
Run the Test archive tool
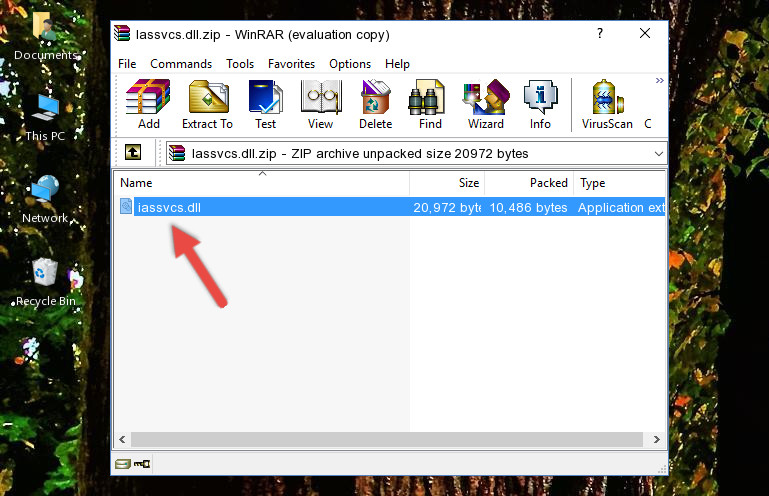pyautogui.click(x=265, y=104)
